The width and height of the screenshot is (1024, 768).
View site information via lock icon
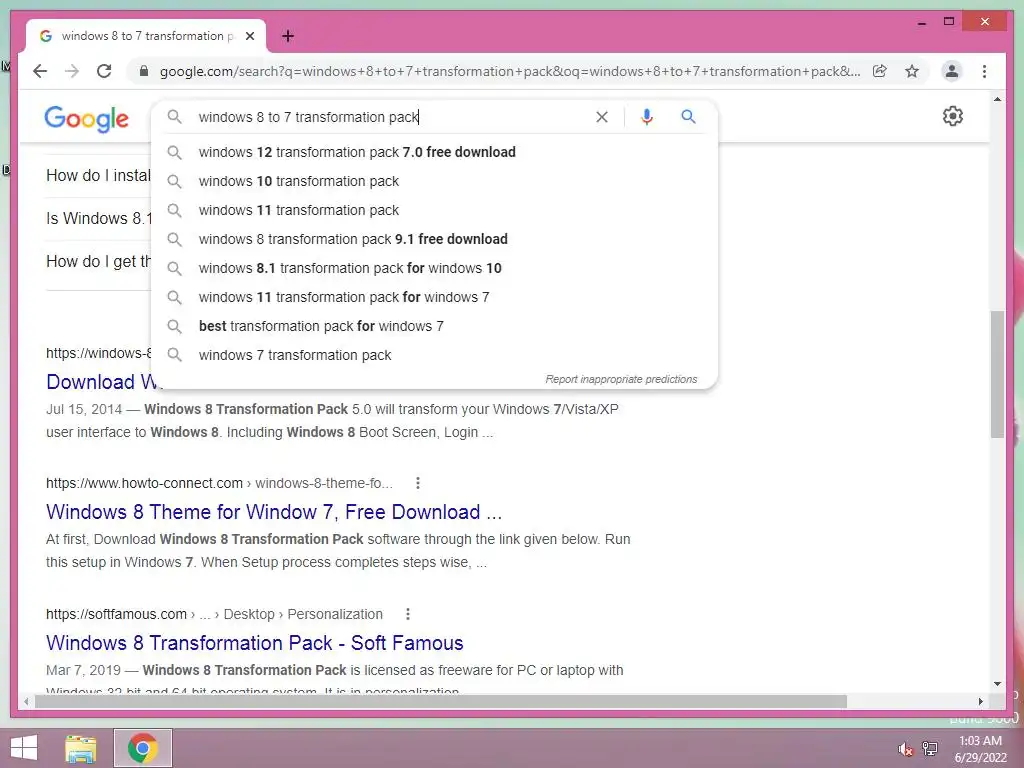(144, 71)
